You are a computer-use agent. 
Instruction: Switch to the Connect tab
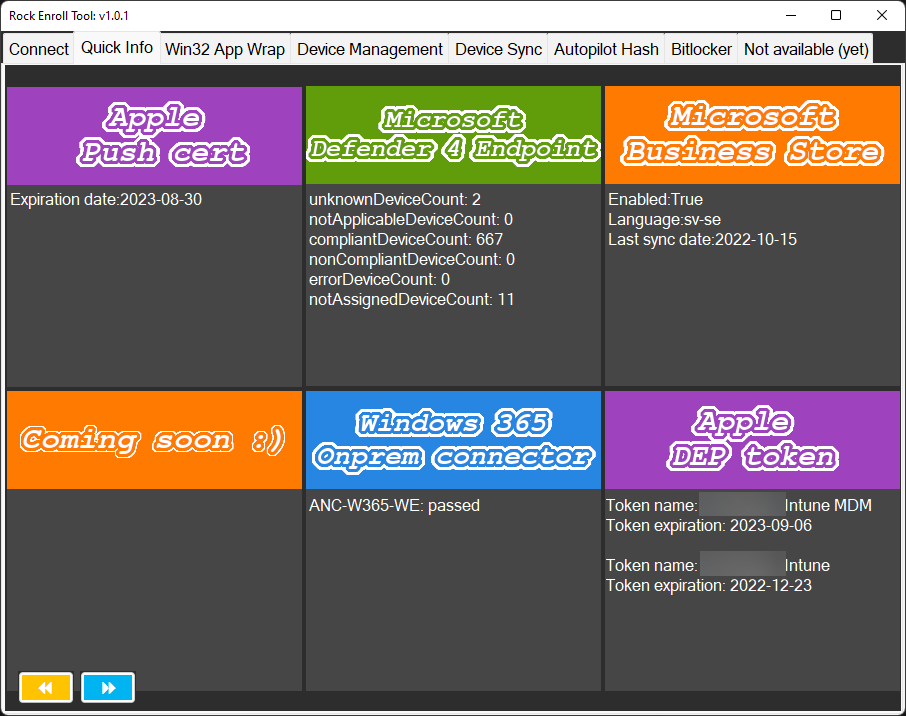[x=37, y=48]
